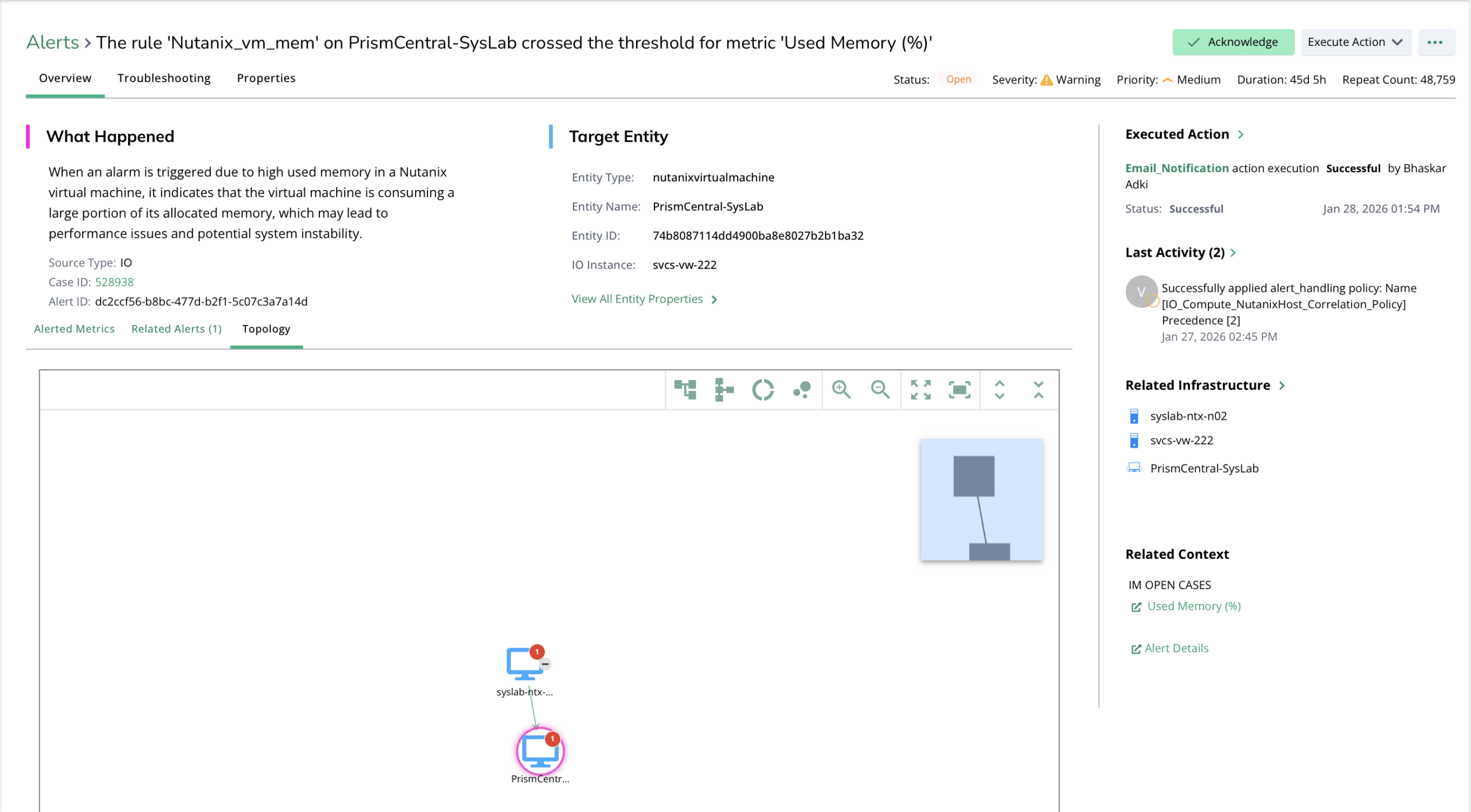Select the syslab-ntx node in topology

523,664
